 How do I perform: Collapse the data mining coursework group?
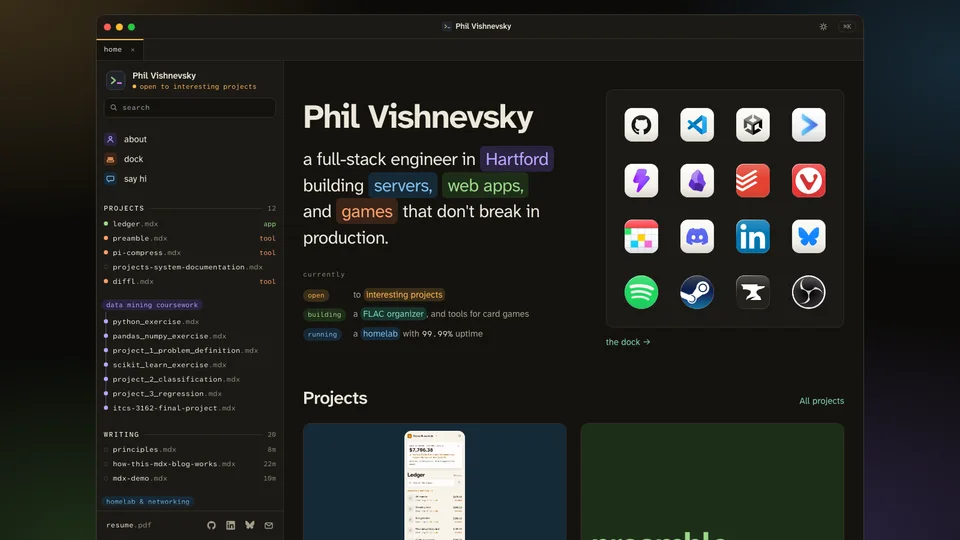(x=152, y=304)
